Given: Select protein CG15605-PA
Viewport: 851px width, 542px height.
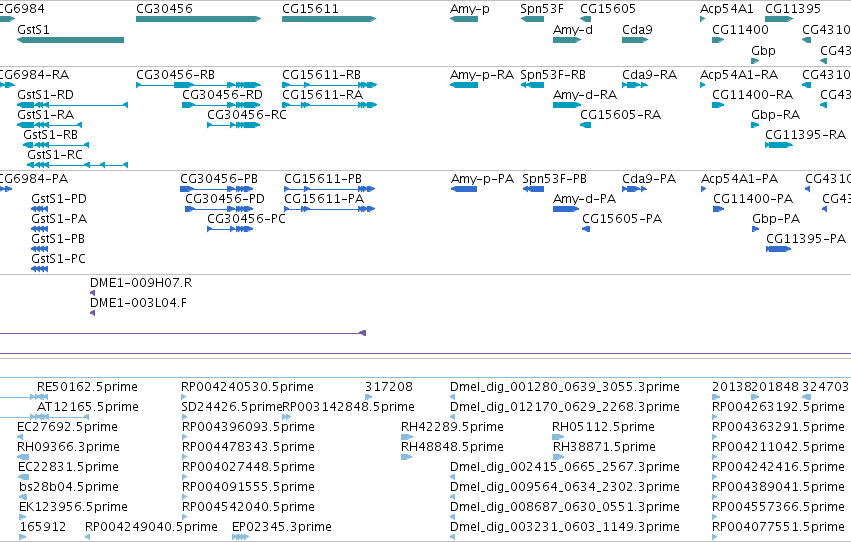Looking at the screenshot, I should click(x=622, y=219).
